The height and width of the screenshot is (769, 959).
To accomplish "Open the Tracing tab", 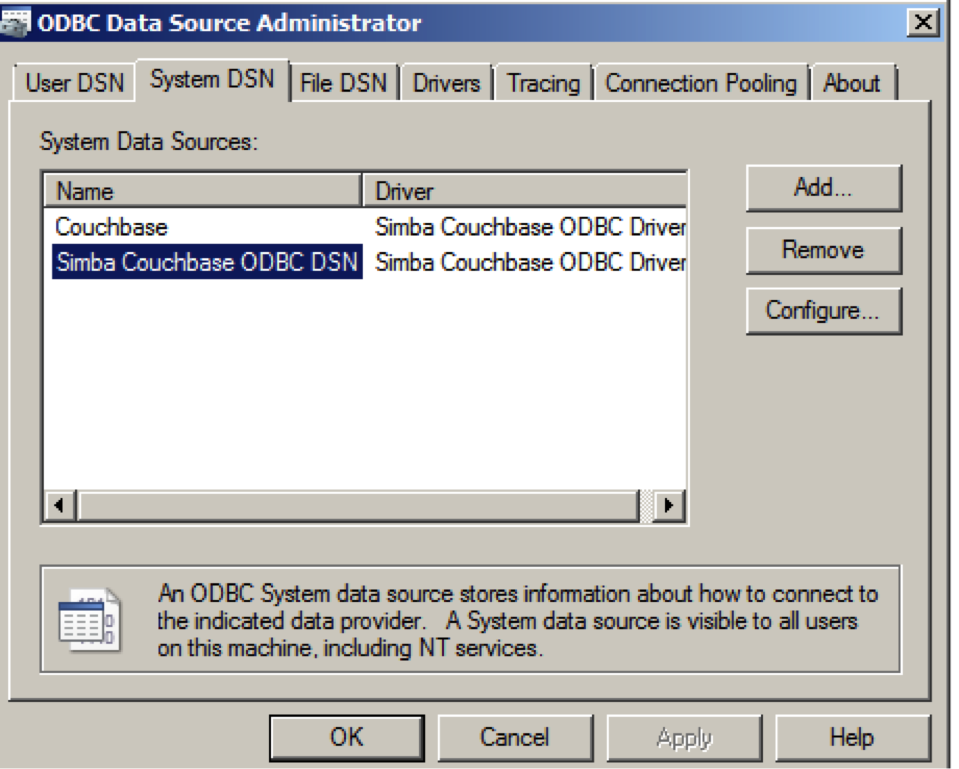I will pos(543,83).
